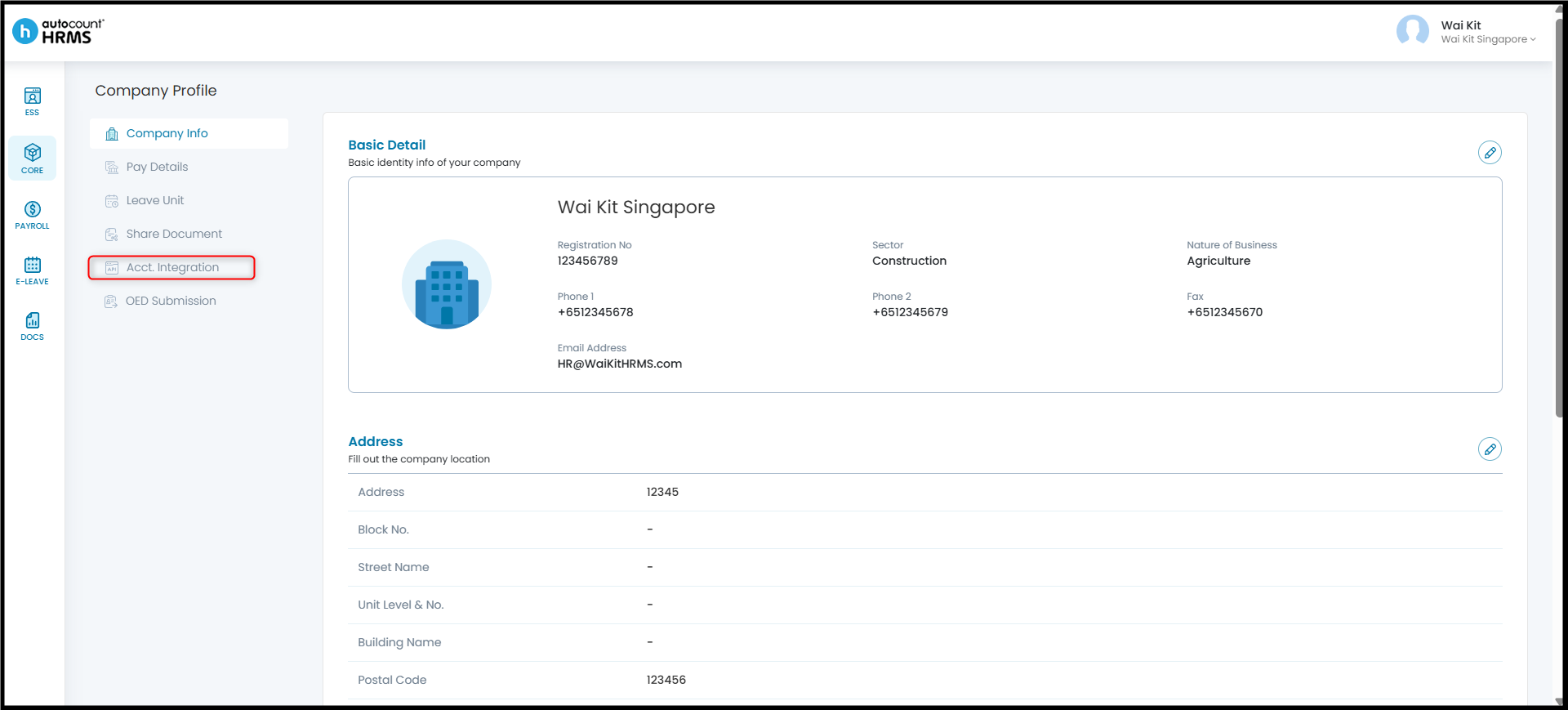The height and width of the screenshot is (710, 1568).
Task: Click the Company Profile page title
Action: tap(156, 91)
